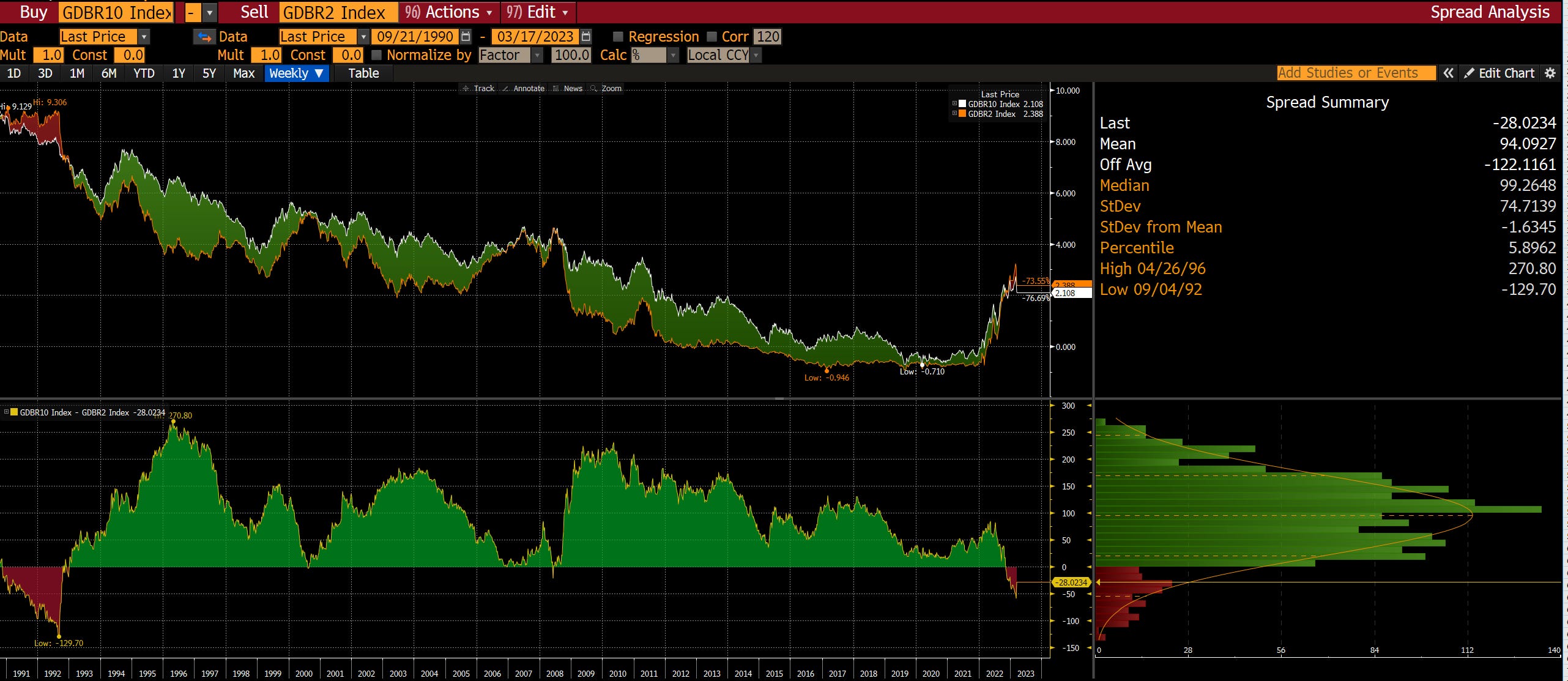Select the 1Y range tab

tap(179, 73)
